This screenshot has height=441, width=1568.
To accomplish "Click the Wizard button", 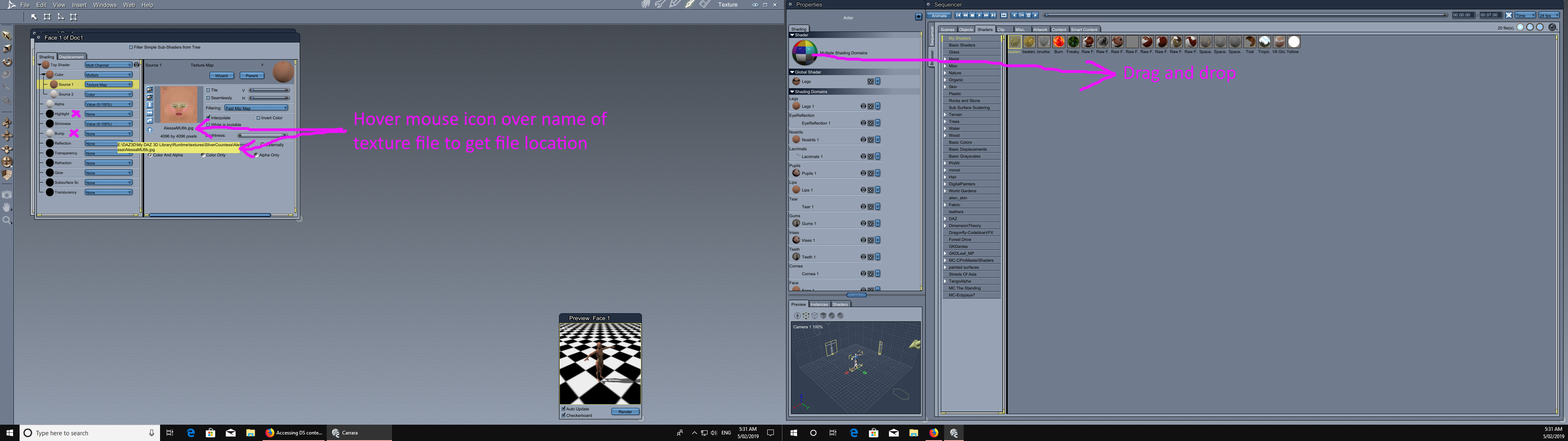I will (x=222, y=76).
